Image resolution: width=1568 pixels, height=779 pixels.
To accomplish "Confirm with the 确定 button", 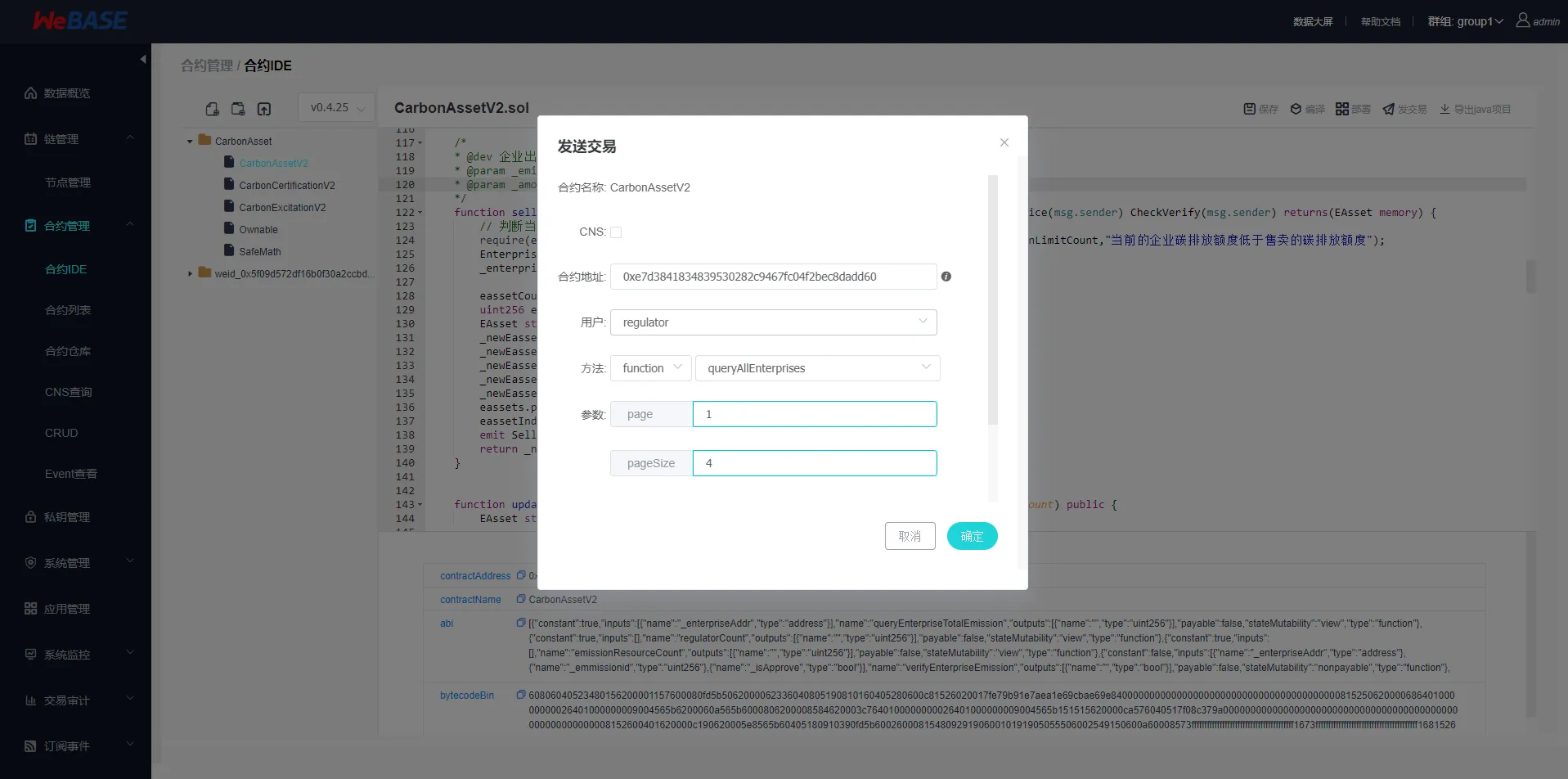I will coord(973,536).
